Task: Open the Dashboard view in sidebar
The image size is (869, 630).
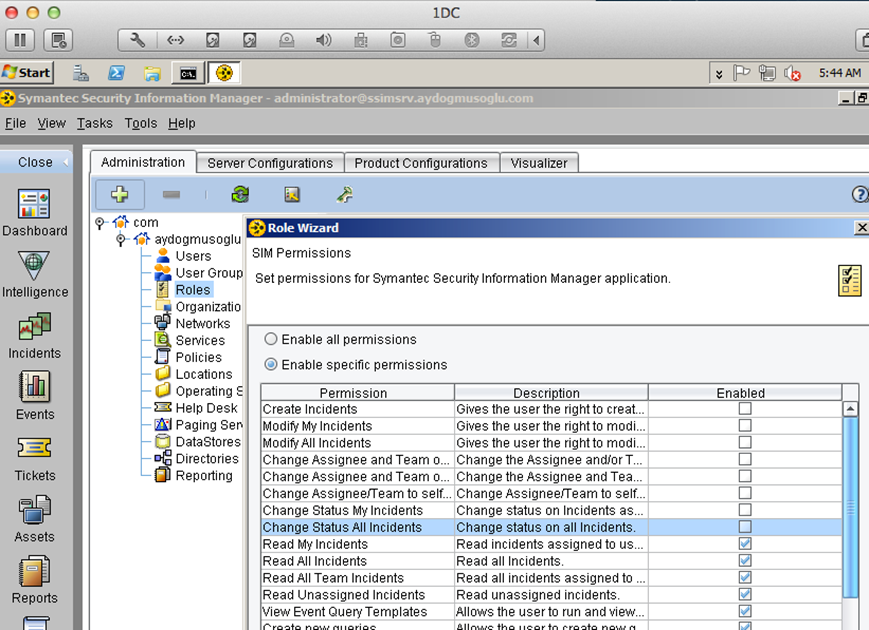Action: (x=34, y=213)
